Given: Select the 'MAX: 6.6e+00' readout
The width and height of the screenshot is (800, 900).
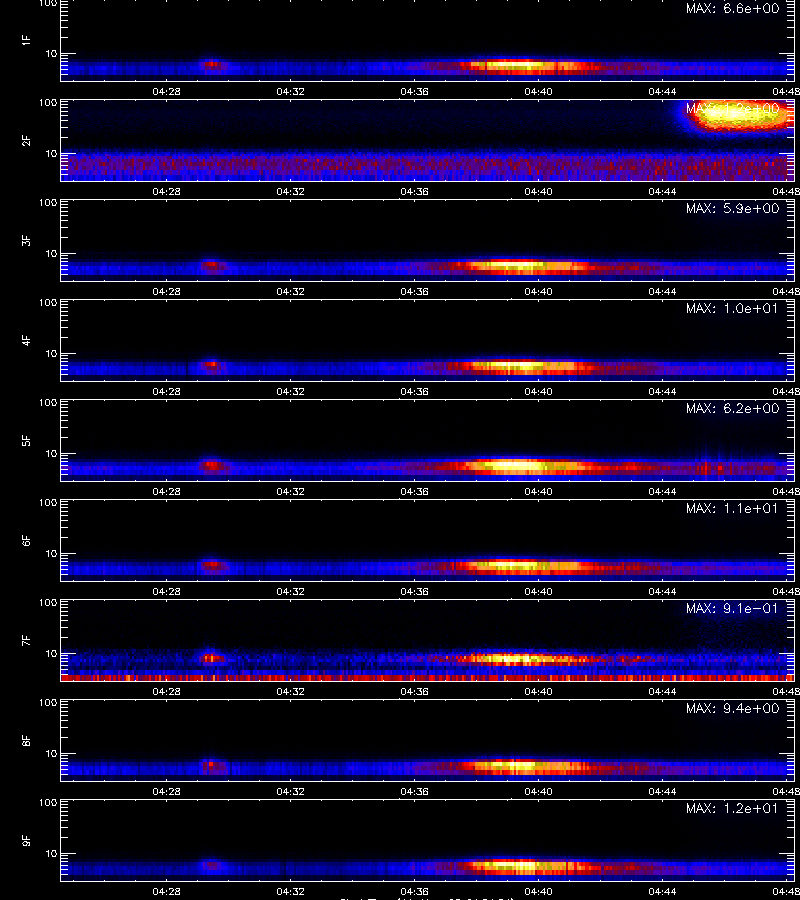Looking at the screenshot, I should point(732,9).
